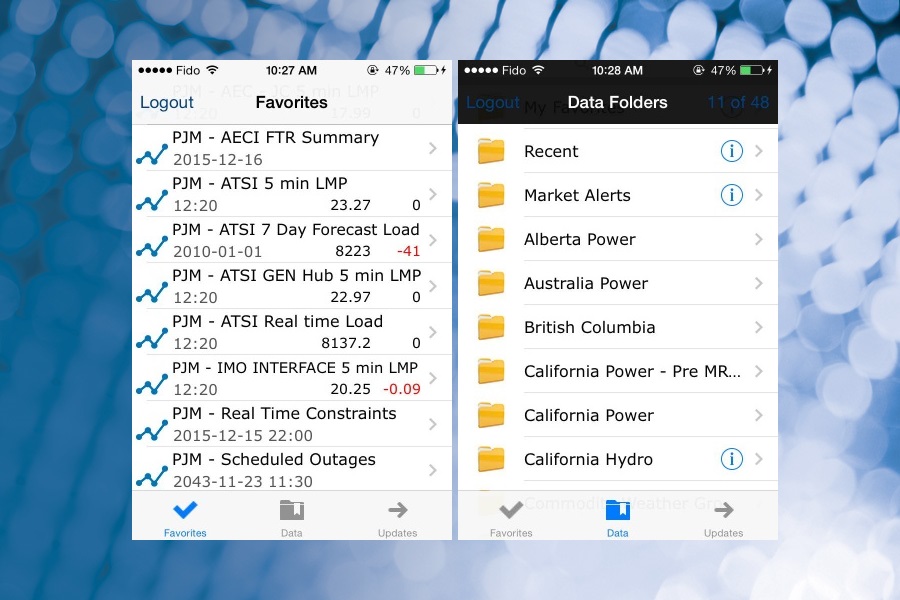Select the "Market Alerts" folder name
Screen dimensions: 900x600
[x=577, y=195]
